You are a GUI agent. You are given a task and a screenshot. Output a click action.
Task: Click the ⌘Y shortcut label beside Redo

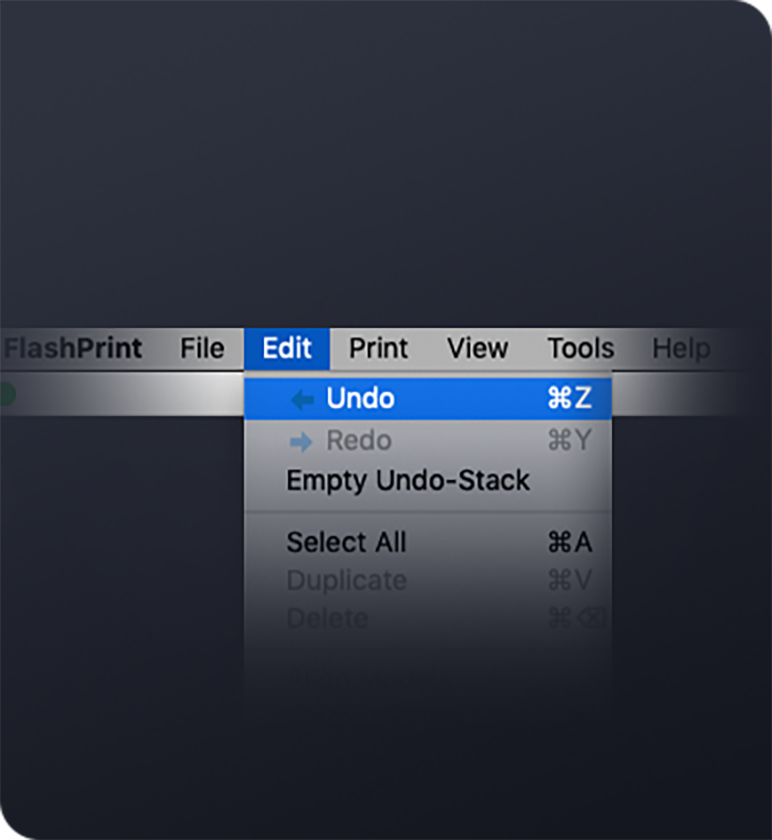[569, 441]
